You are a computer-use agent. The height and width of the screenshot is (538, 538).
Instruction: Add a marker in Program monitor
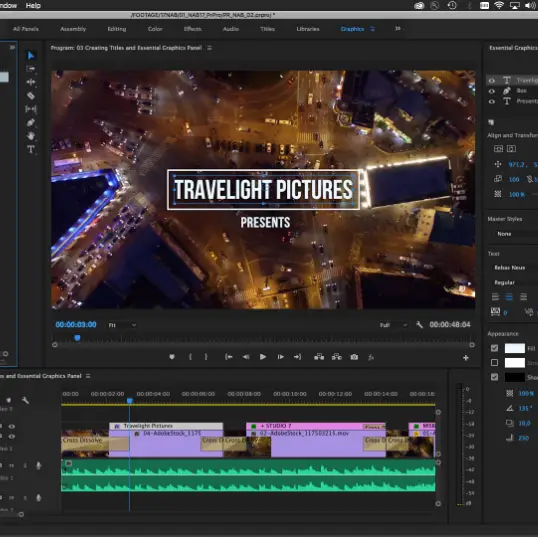[172, 357]
